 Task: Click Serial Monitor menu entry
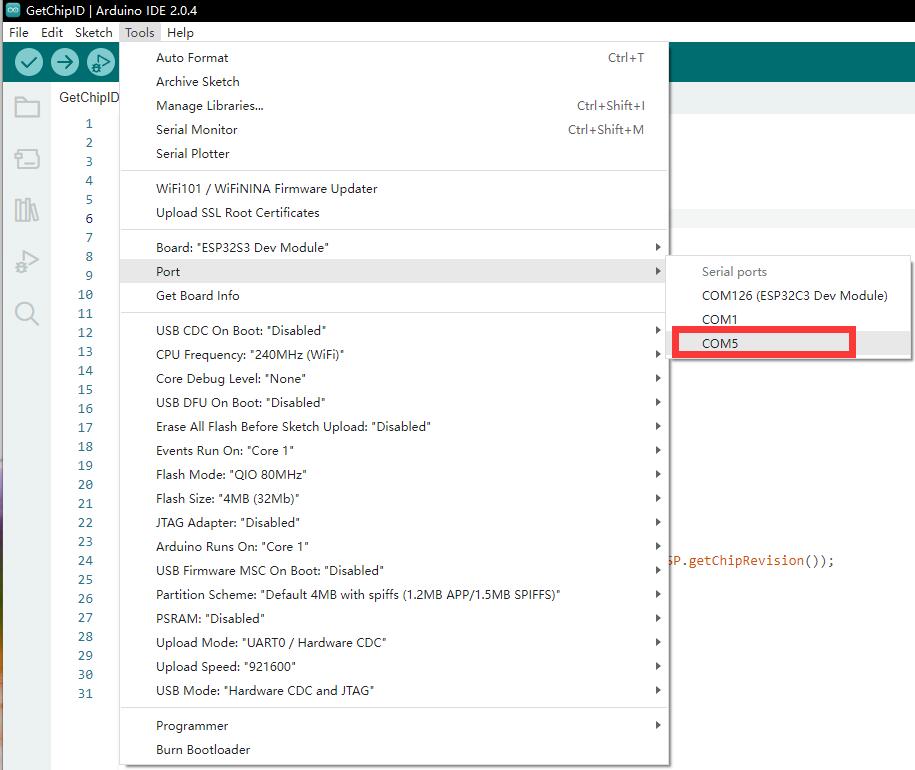pyautogui.click(x=197, y=129)
